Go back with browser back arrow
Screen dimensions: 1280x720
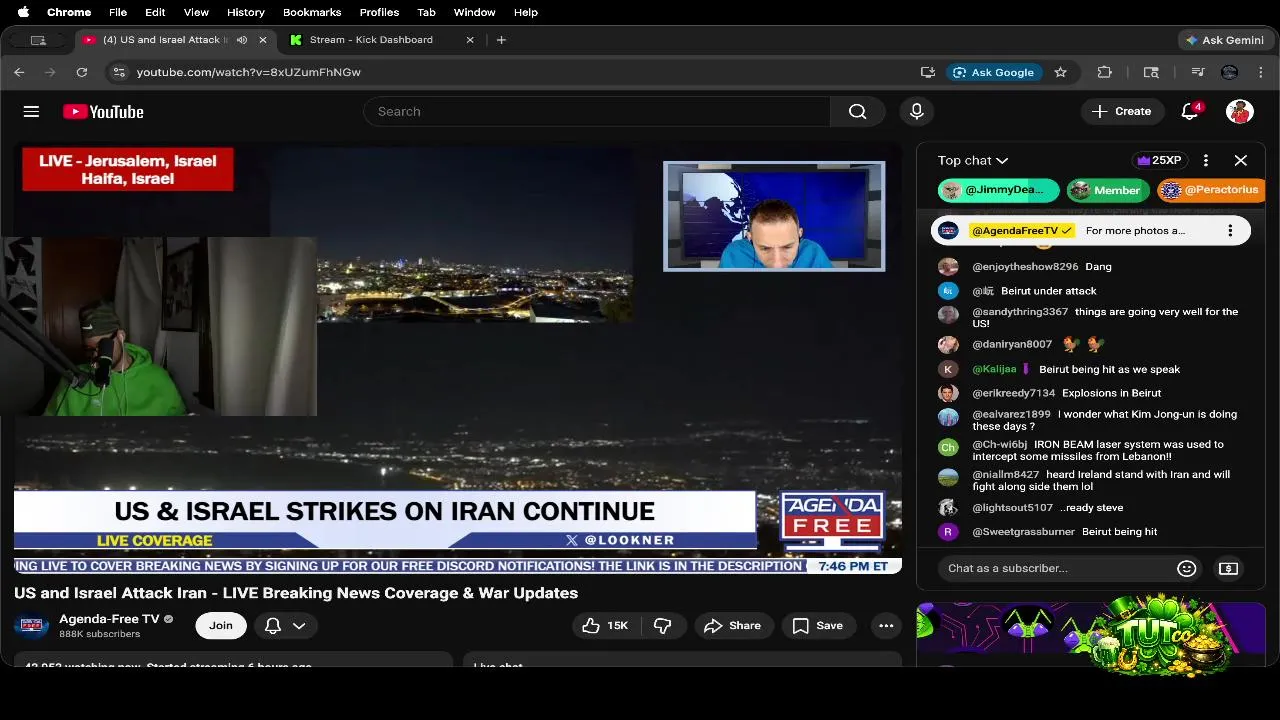click(x=19, y=72)
